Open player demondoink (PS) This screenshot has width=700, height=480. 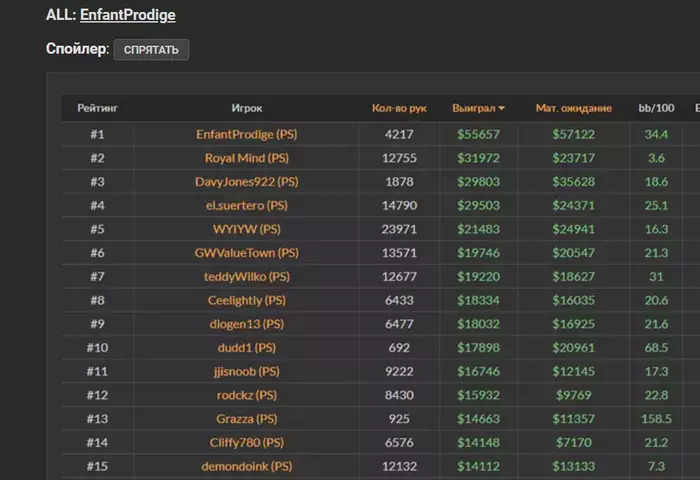pos(247,466)
